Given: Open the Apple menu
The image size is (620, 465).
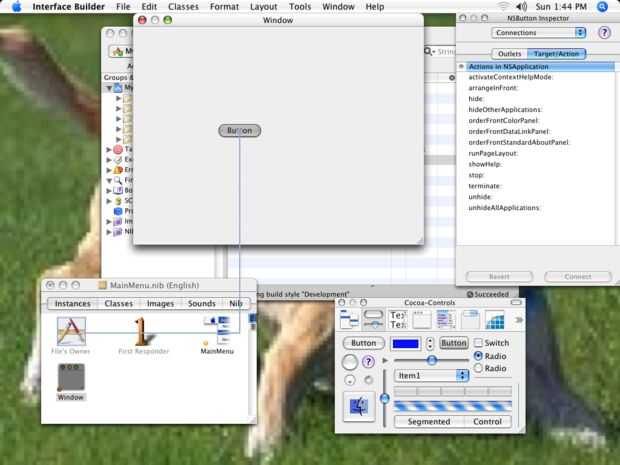Looking at the screenshot, I should point(17,7).
